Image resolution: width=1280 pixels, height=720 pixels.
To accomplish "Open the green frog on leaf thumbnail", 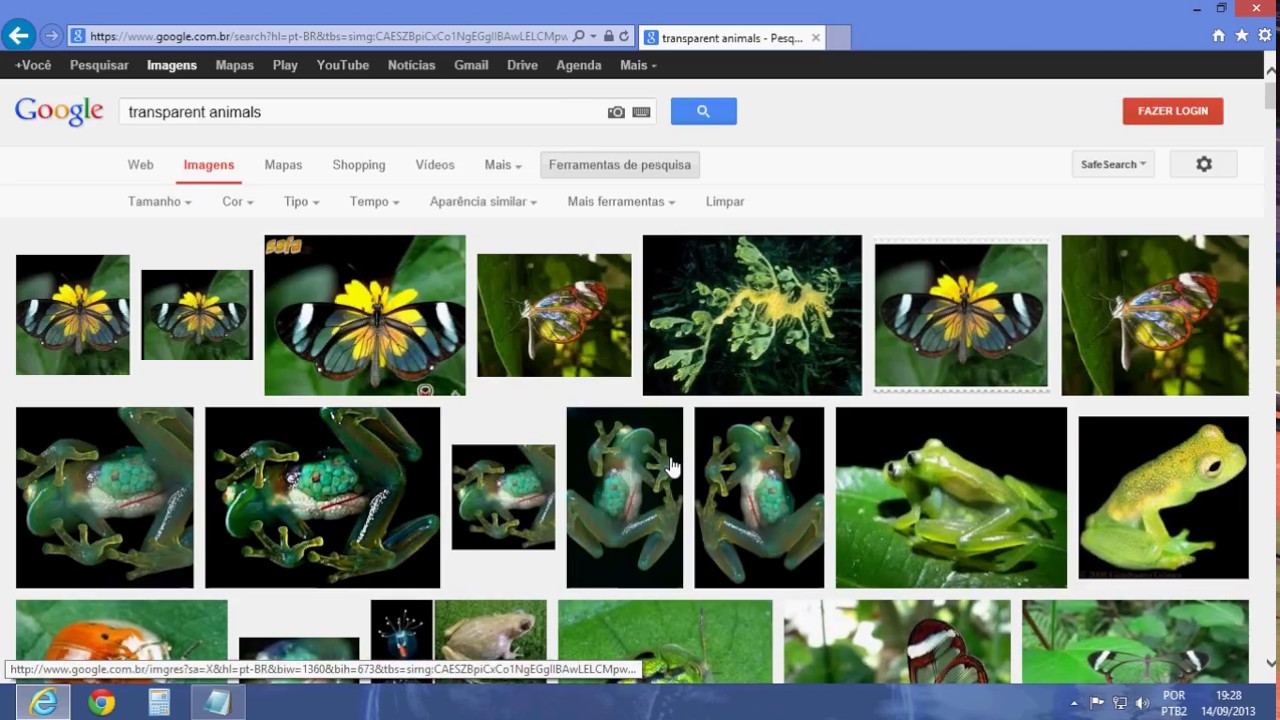I will click(x=951, y=497).
